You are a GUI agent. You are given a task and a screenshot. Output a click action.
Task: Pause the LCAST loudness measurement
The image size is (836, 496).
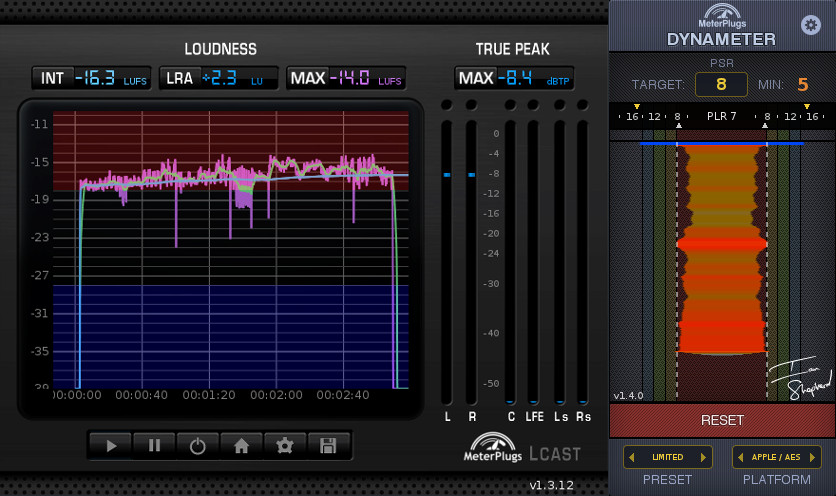(x=154, y=445)
